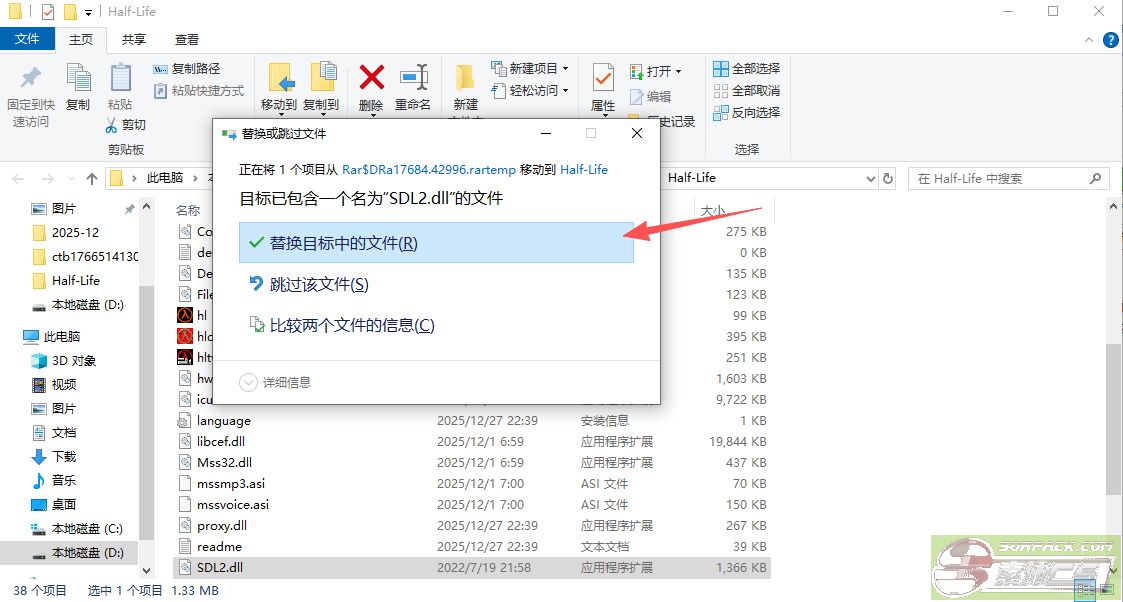This screenshot has width=1123, height=602.
Task: Open the Easy access (轻松访问) dropdown
Action: click(x=531, y=91)
